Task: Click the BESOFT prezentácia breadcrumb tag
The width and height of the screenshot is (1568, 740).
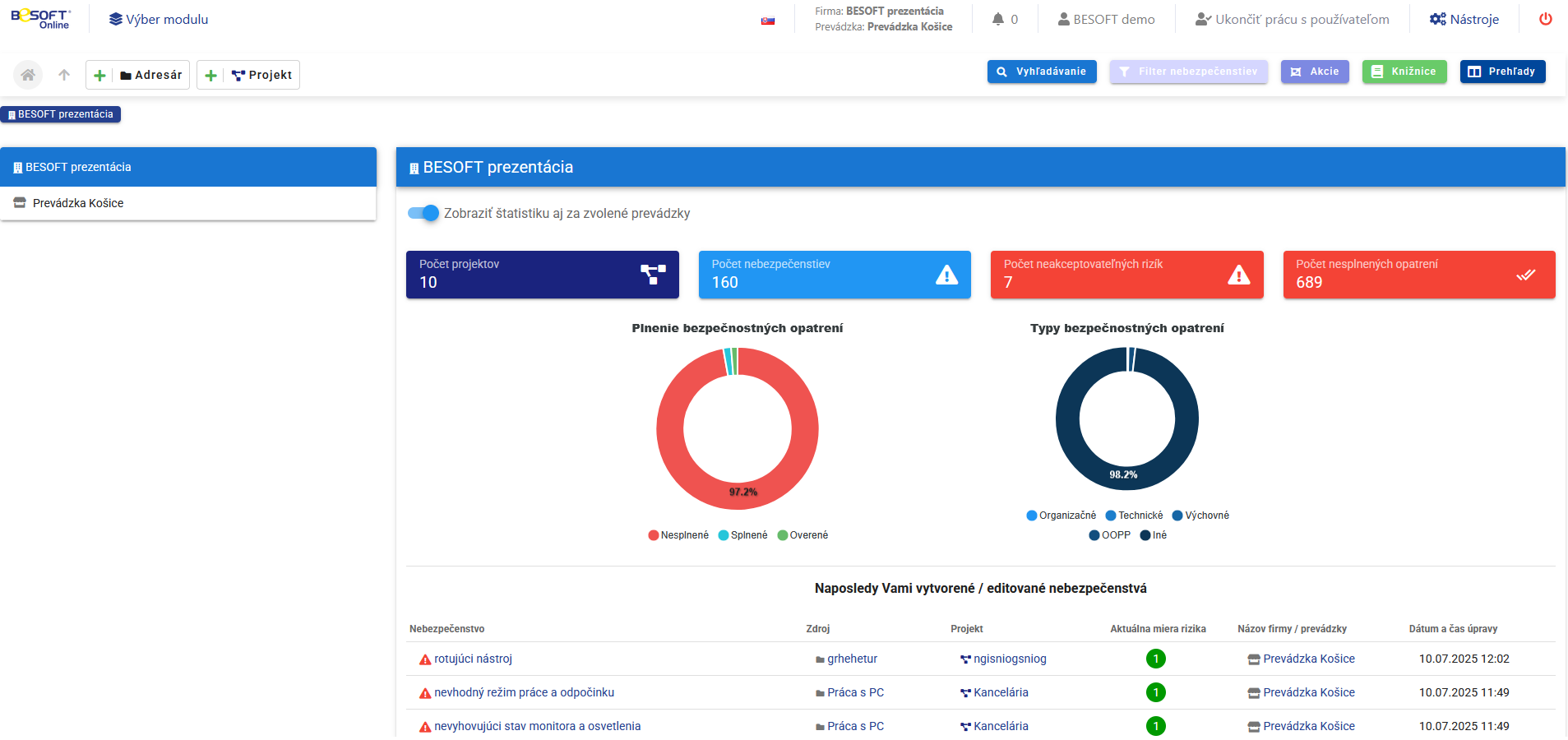Action: (x=61, y=114)
